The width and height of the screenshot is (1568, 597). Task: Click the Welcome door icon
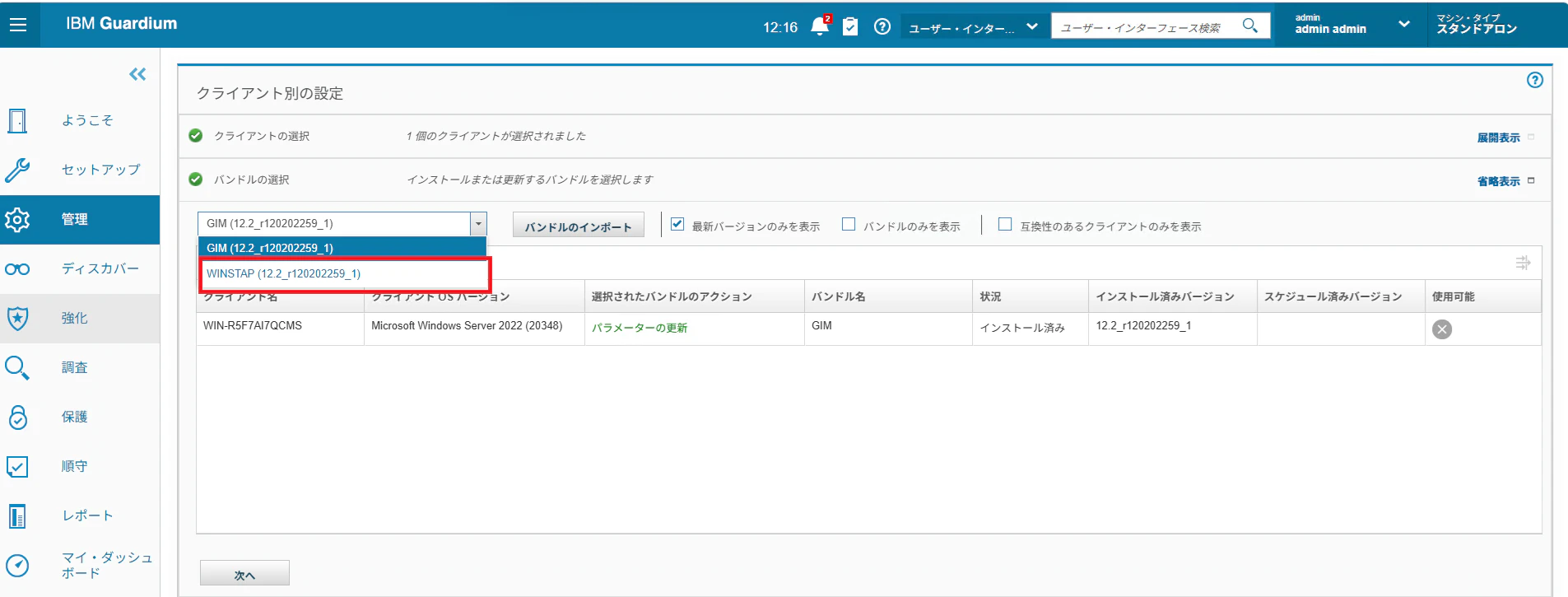[x=17, y=120]
